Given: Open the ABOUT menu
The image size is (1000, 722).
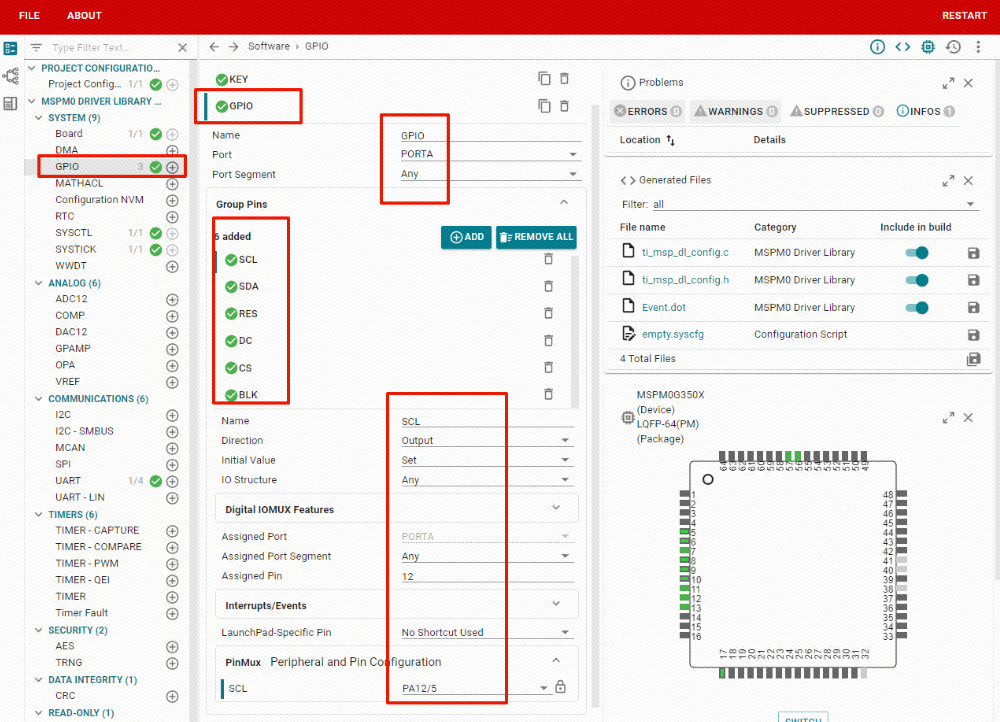Looking at the screenshot, I should (x=84, y=15).
